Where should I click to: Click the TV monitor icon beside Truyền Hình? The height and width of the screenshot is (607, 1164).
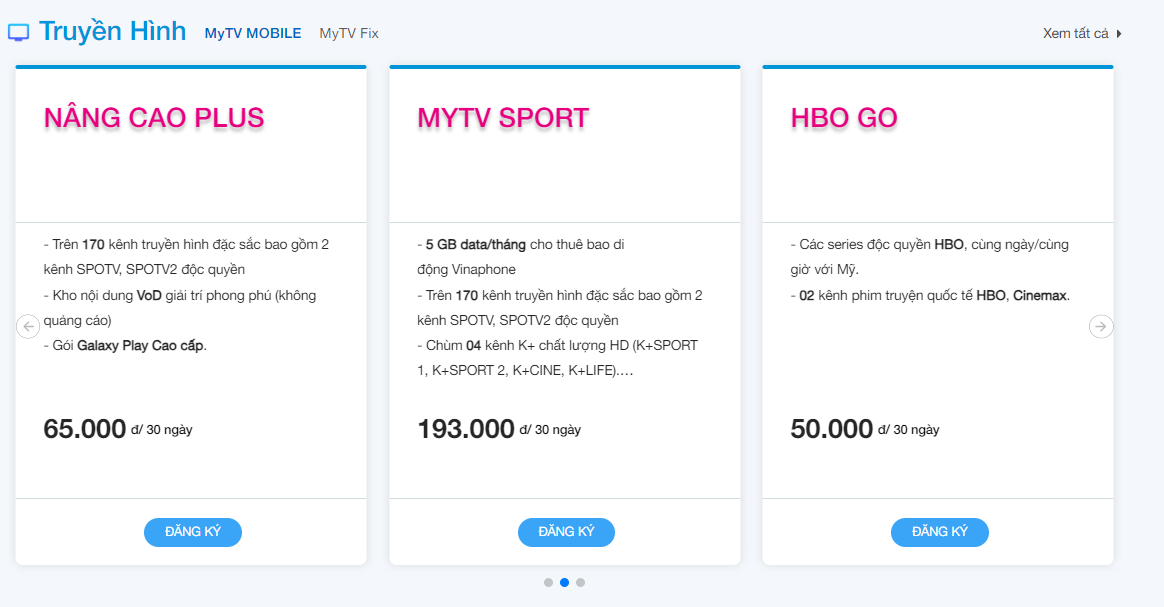coord(19,33)
